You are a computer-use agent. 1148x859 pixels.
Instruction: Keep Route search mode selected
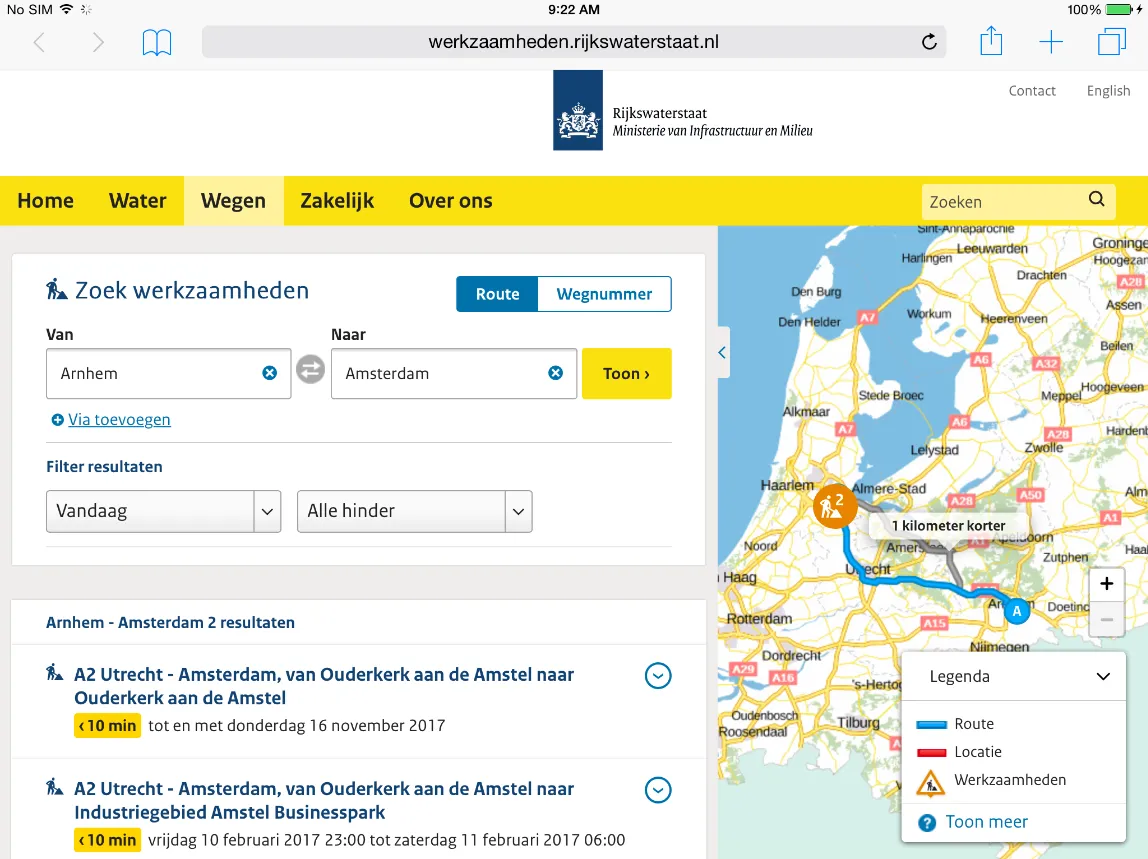click(497, 293)
